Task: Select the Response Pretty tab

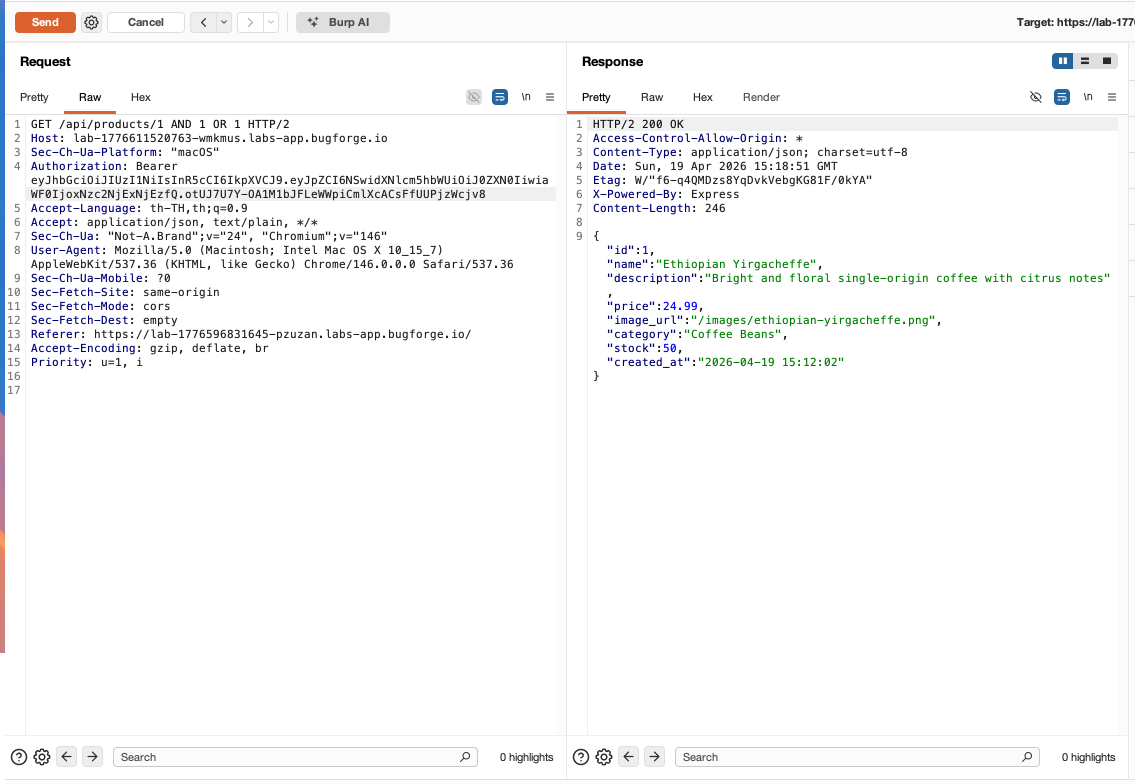Action: click(x=596, y=97)
